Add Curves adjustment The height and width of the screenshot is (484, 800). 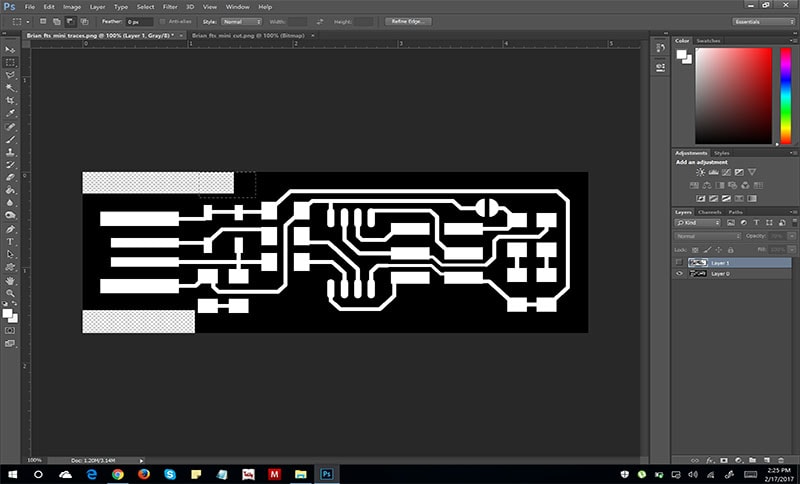click(726, 172)
